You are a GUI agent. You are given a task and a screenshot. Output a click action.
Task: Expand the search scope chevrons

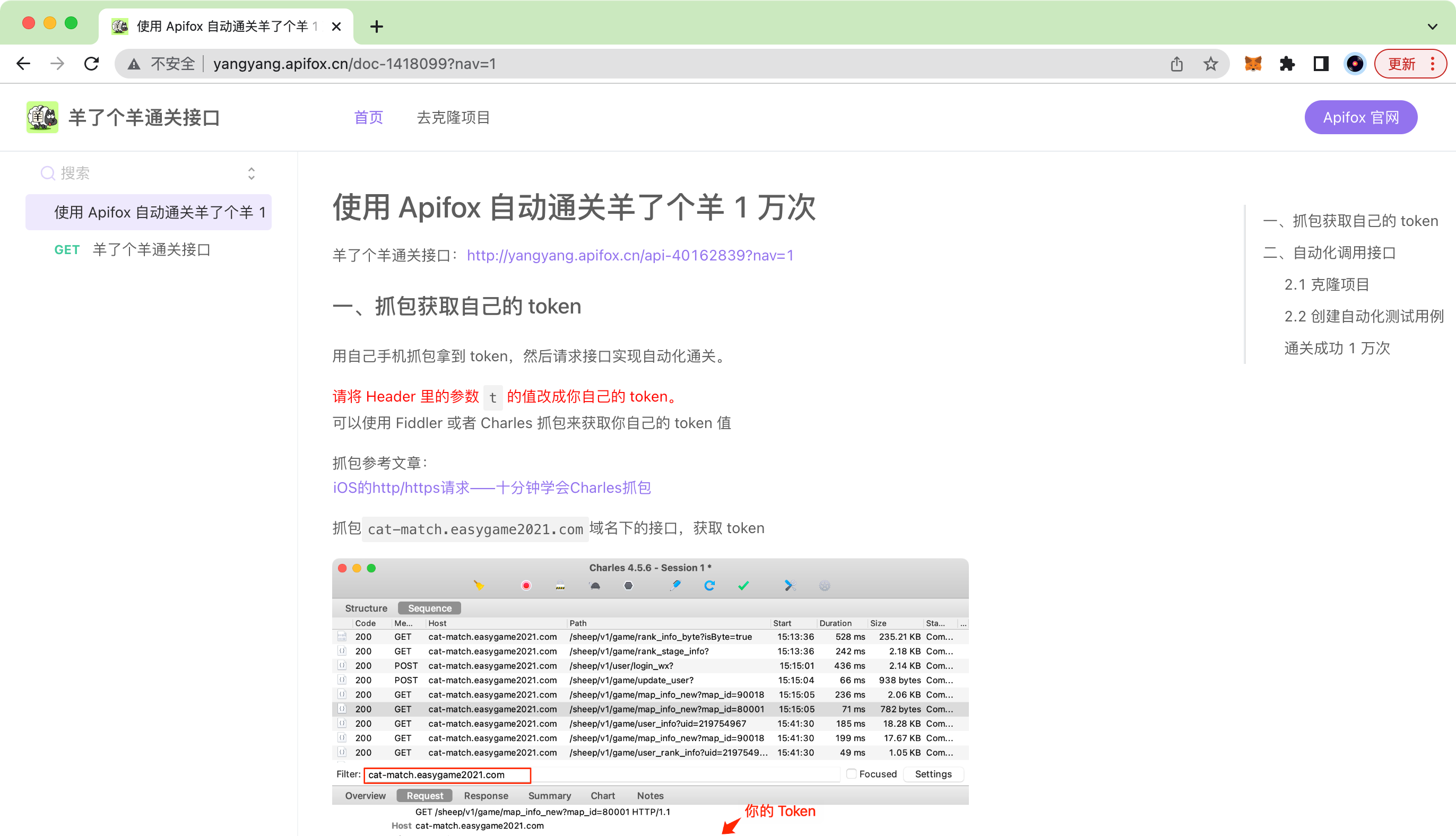251,173
